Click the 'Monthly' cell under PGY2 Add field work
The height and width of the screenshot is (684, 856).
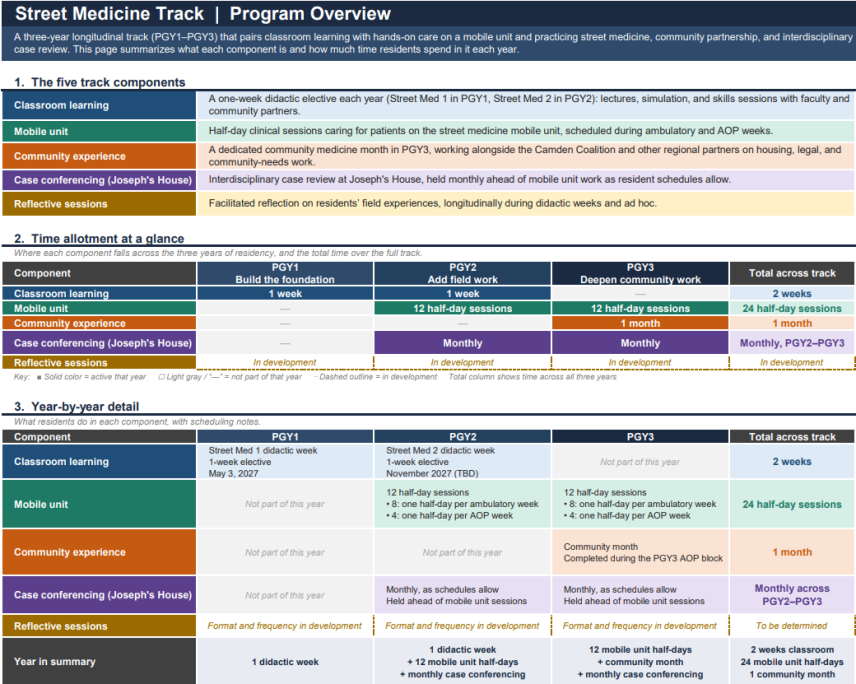pos(462,343)
